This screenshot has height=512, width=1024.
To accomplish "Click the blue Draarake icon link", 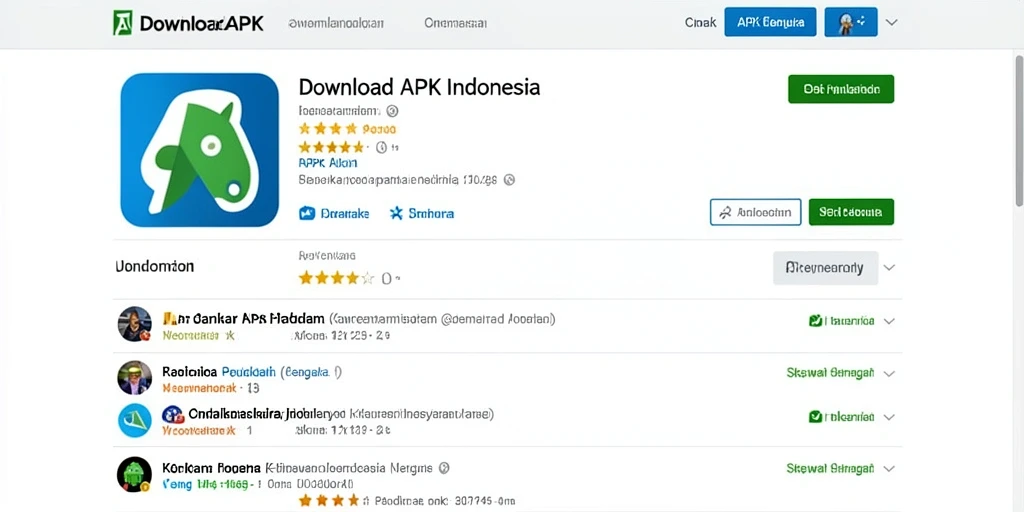I will coord(334,213).
